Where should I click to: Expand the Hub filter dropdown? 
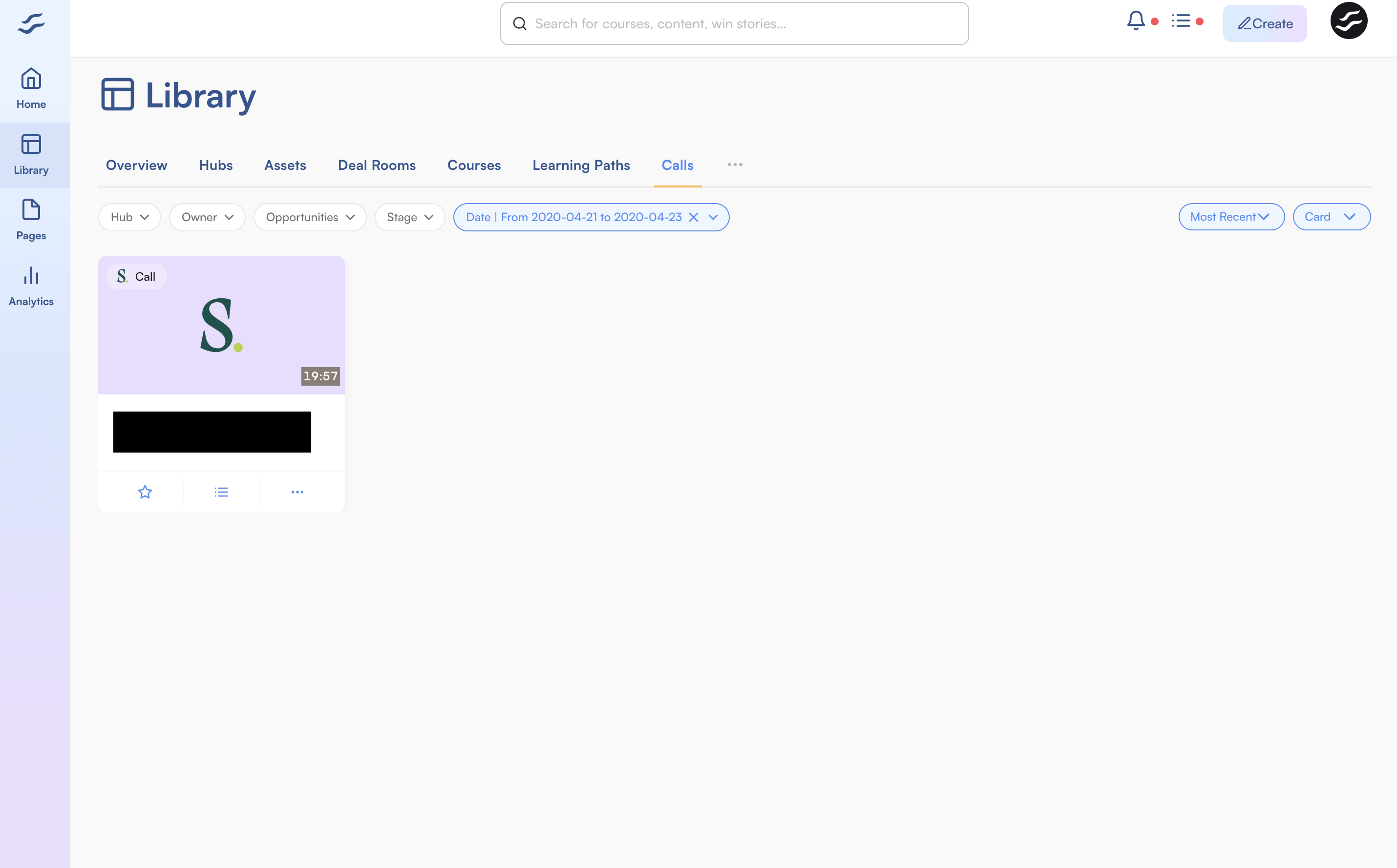[x=129, y=217]
